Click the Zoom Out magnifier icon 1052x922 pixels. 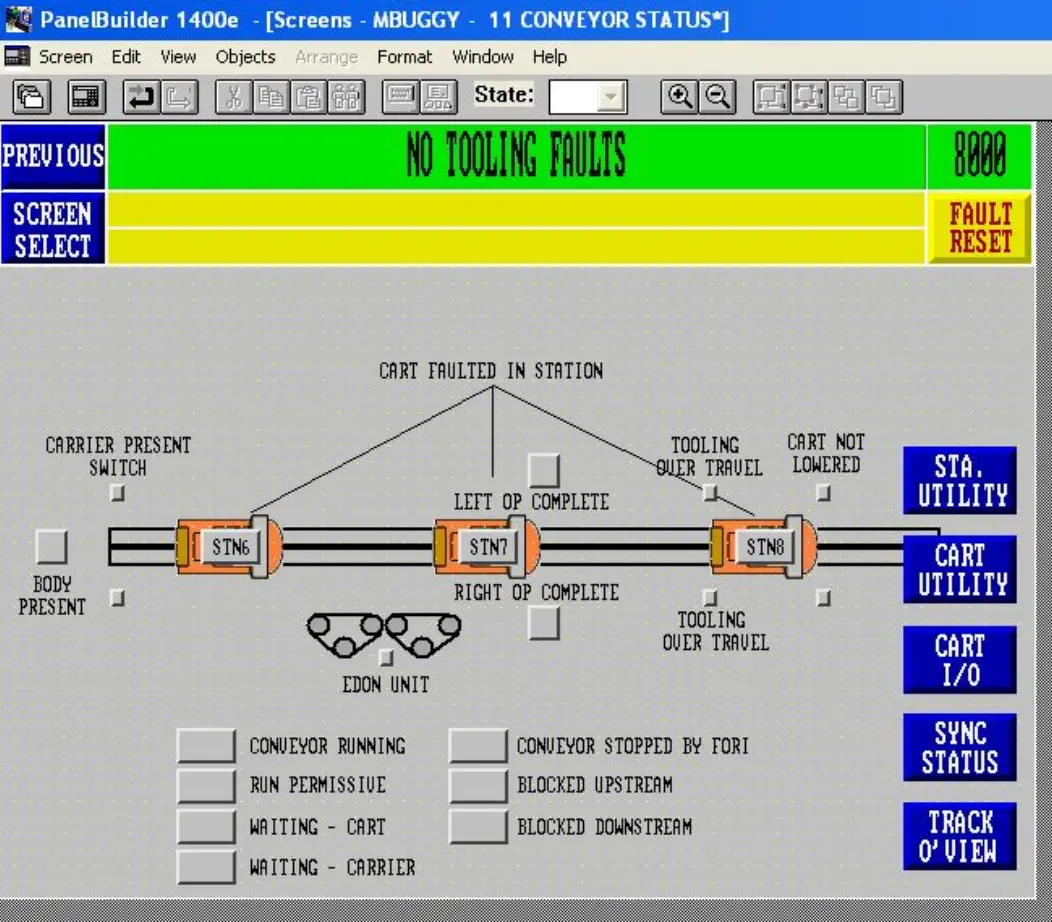click(x=716, y=96)
